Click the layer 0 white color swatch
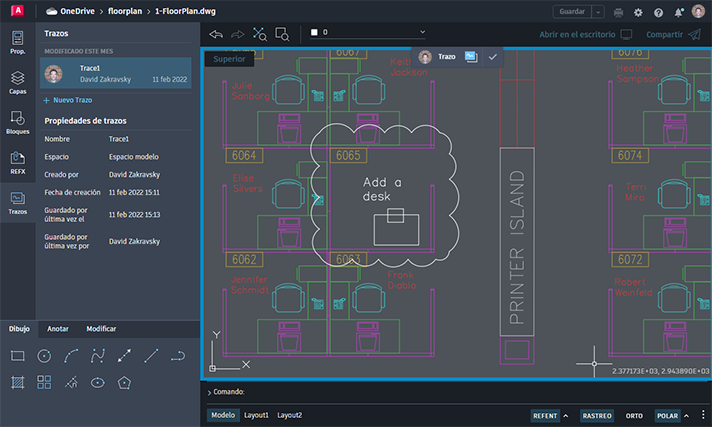 [314, 32]
